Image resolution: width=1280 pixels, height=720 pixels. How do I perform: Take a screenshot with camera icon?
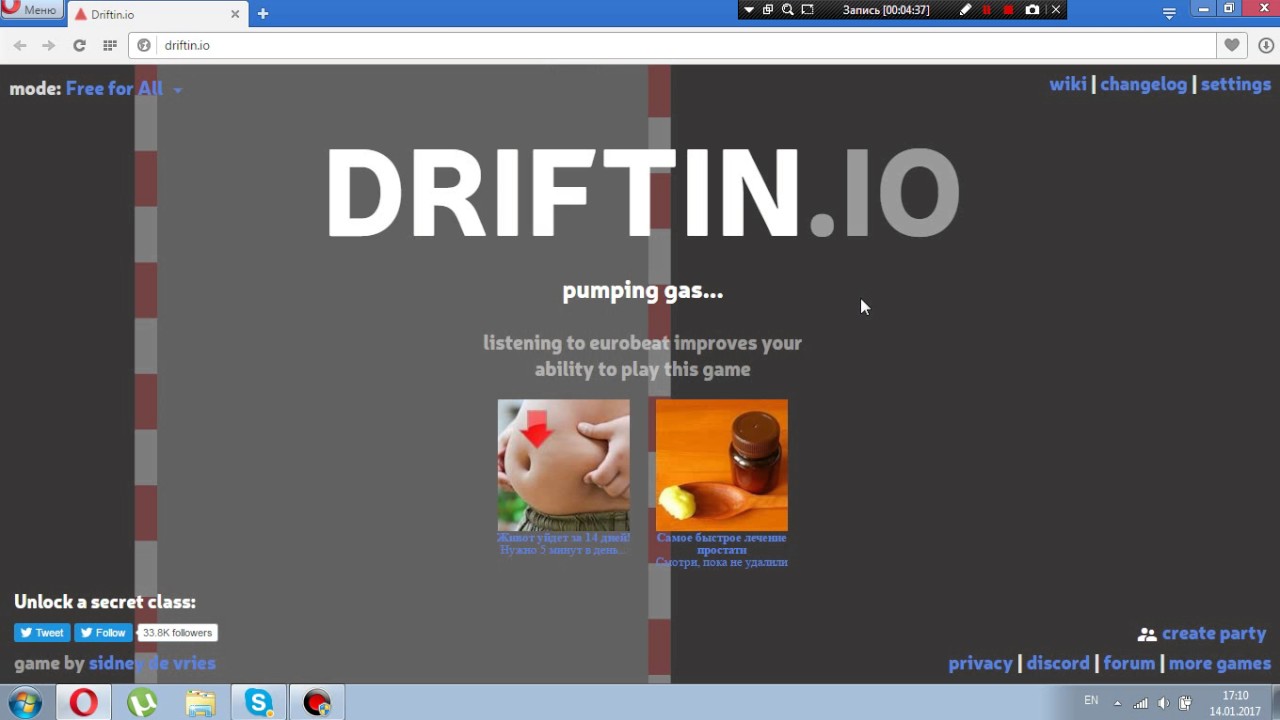pyautogui.click(x=1032, y=10)
